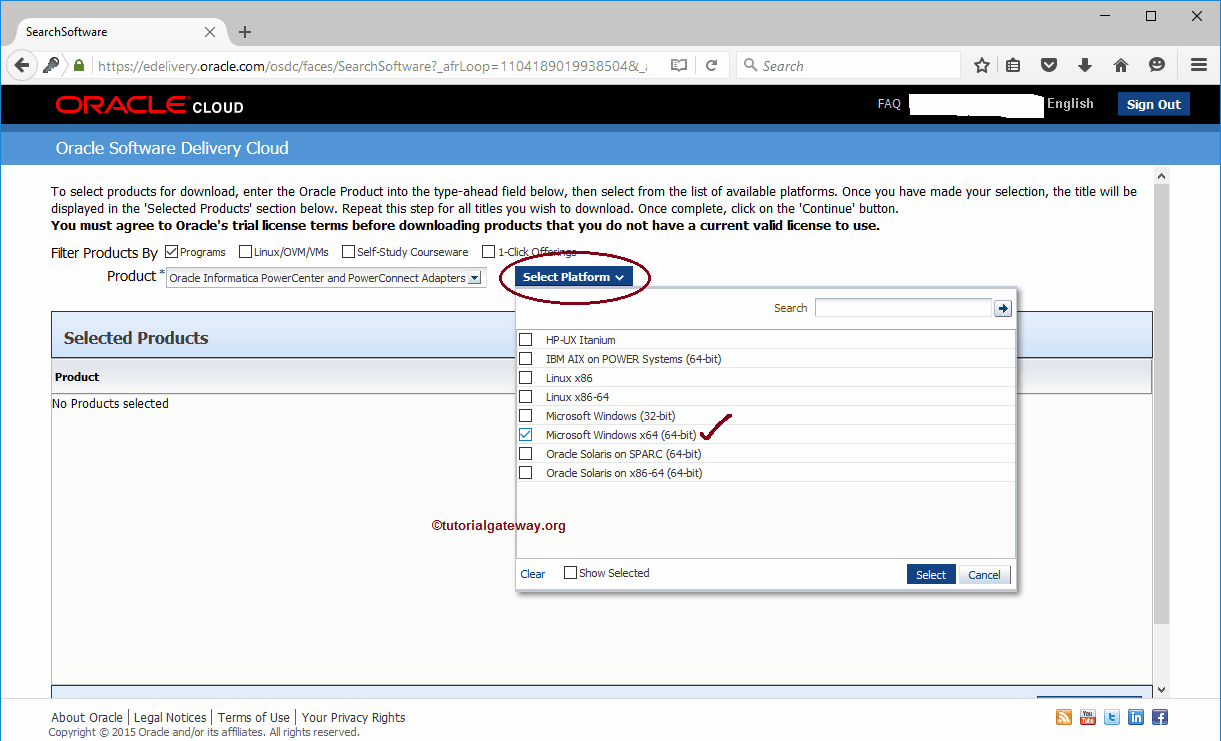Open the downloads arrow icon
1221x741 pixels.
tap(1085, 65)
